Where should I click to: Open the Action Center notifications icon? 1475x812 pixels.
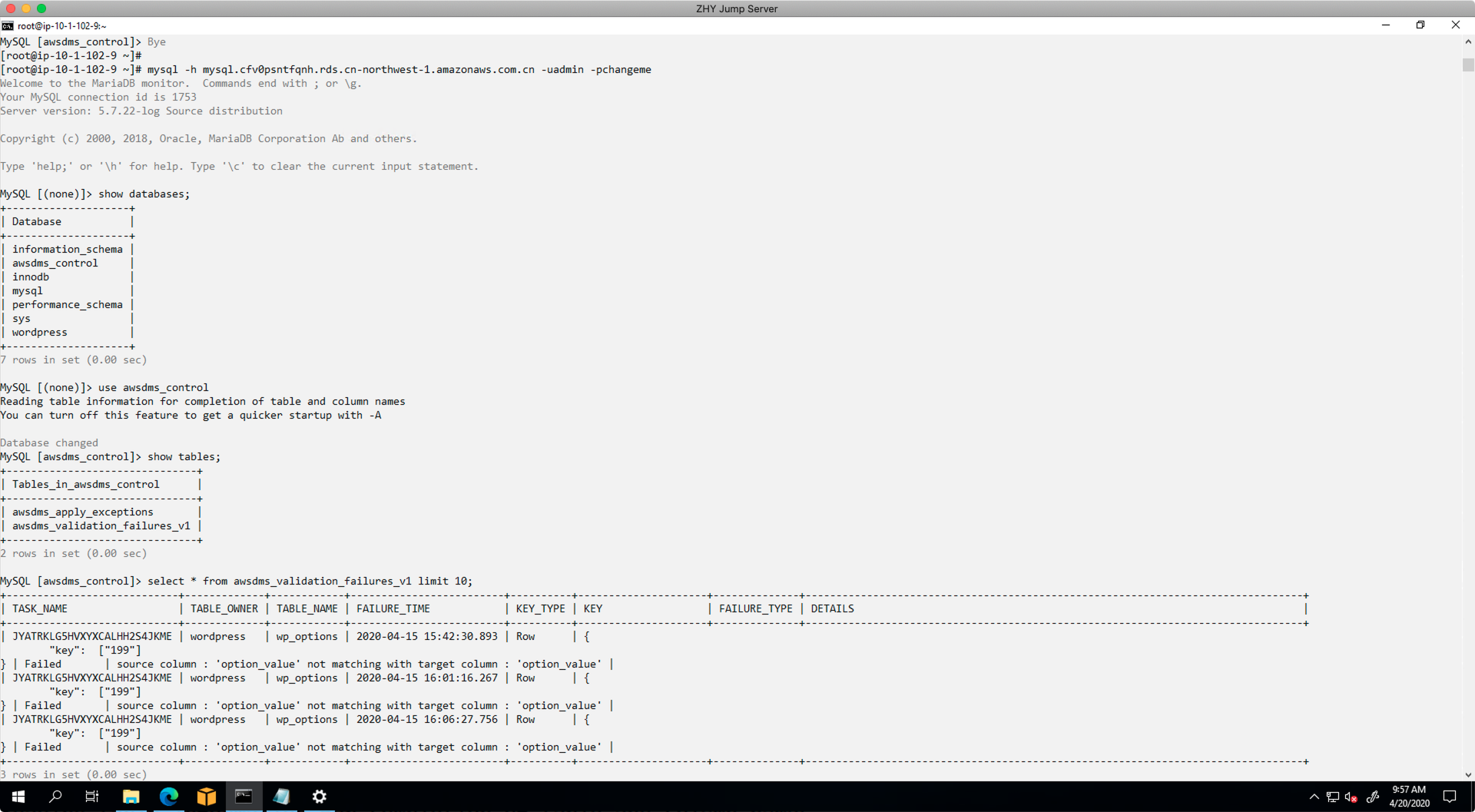click(x=1450, y=797)
